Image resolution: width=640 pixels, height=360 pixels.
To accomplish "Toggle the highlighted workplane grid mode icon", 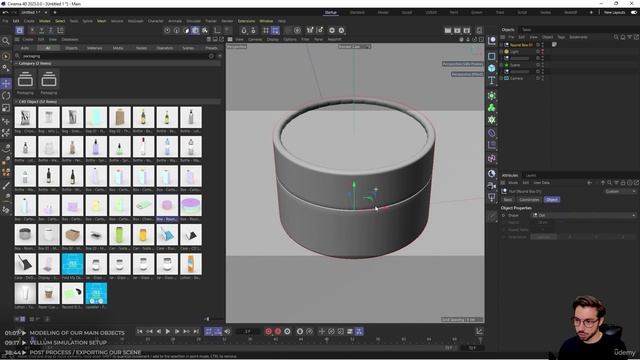I will [276, 30].
